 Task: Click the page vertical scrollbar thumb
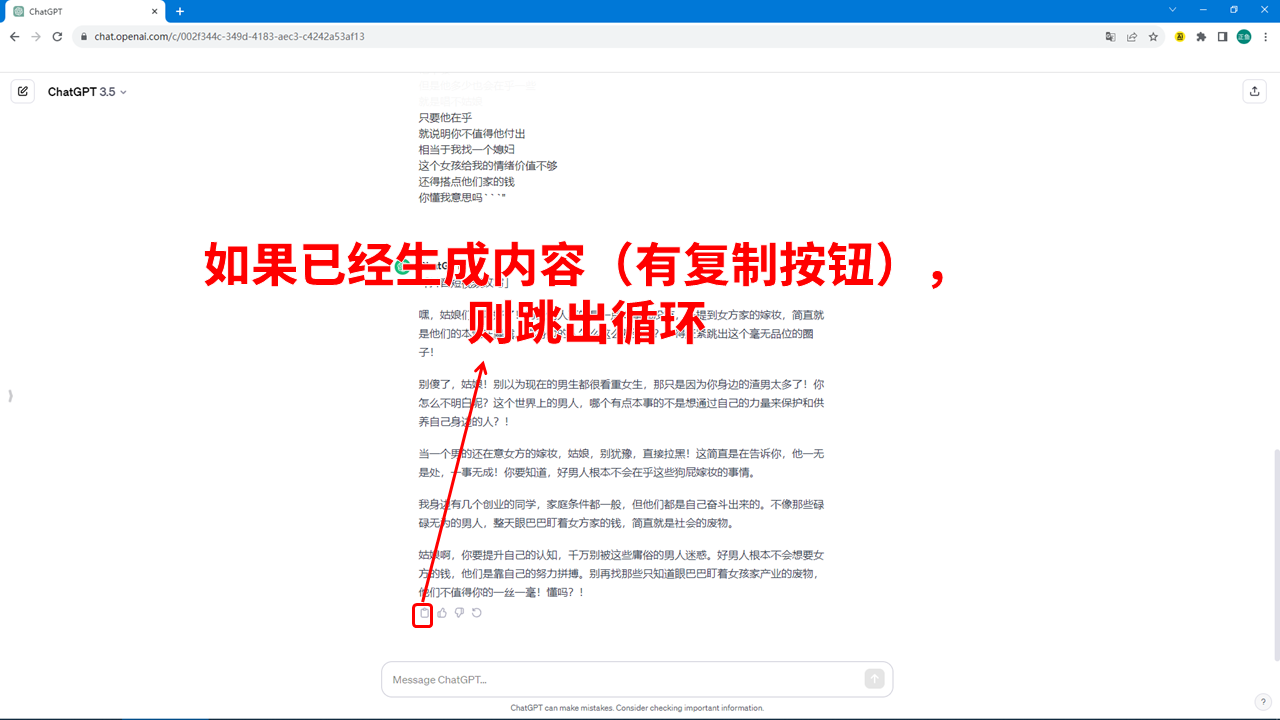[1275, 555]
